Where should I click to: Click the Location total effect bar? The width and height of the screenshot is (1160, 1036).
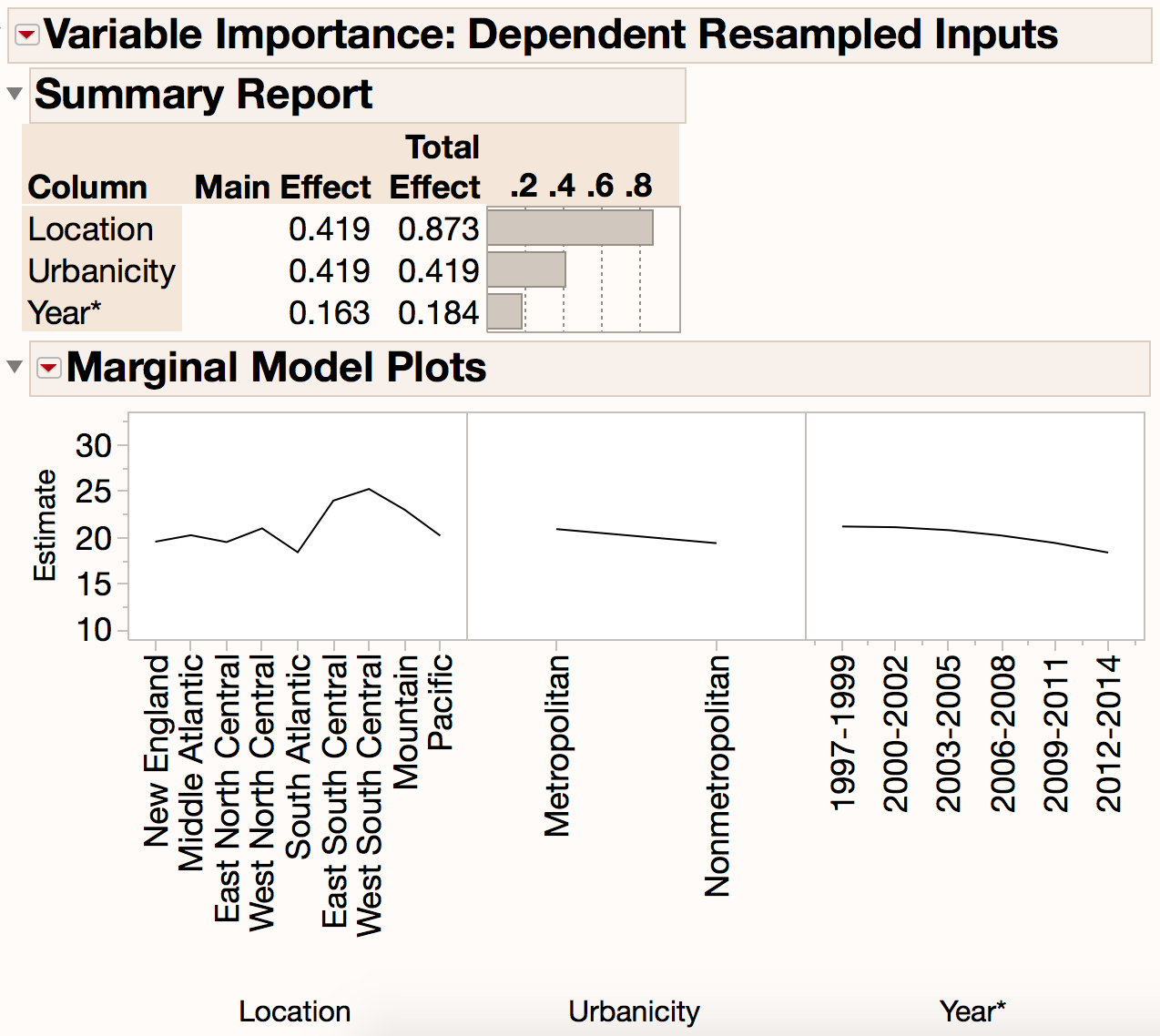[x=570, y=228]
